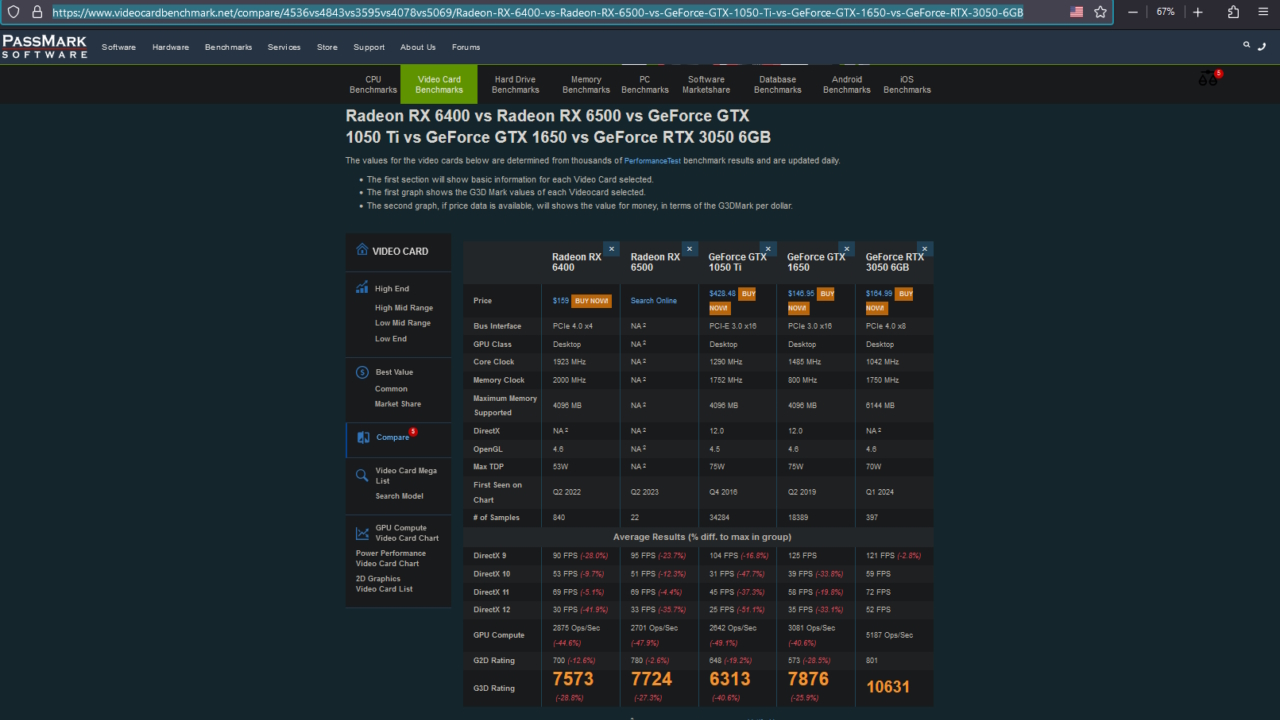Open Common sidebar link

tap(391, 389)
